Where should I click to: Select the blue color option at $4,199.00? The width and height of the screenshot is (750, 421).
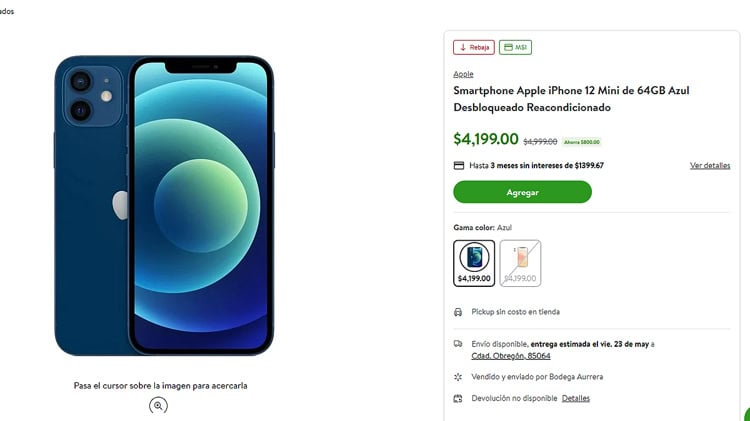point(473,262)
